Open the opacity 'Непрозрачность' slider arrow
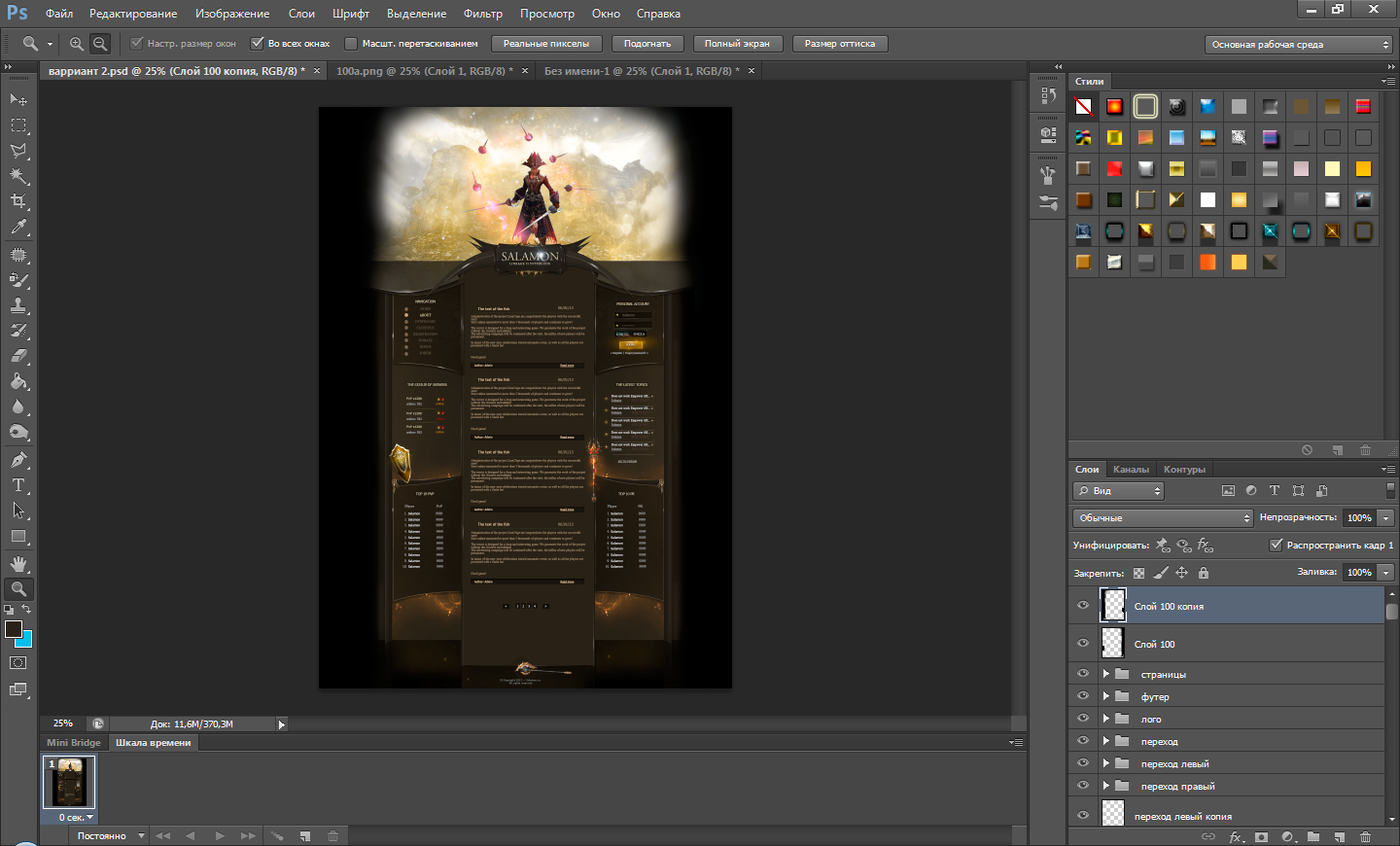 tap(1386, 517)
